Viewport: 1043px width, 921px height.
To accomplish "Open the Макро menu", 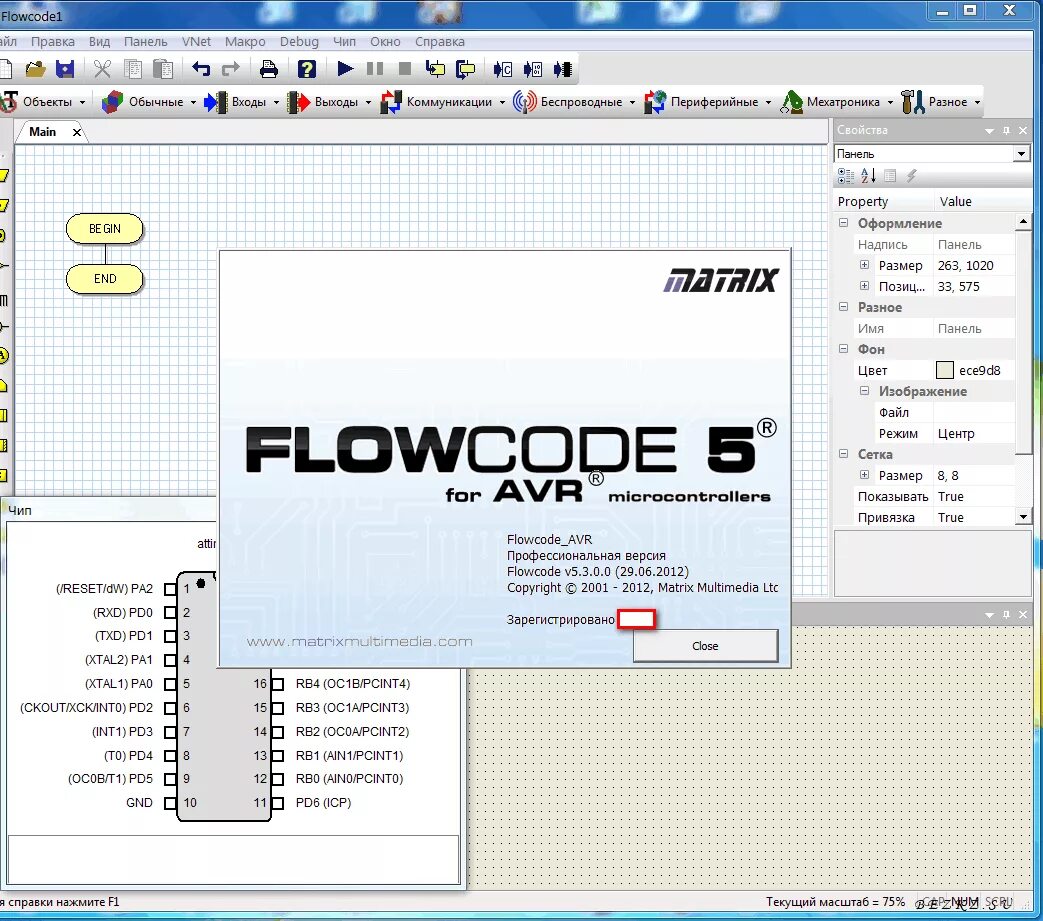I will pos(245,41).
